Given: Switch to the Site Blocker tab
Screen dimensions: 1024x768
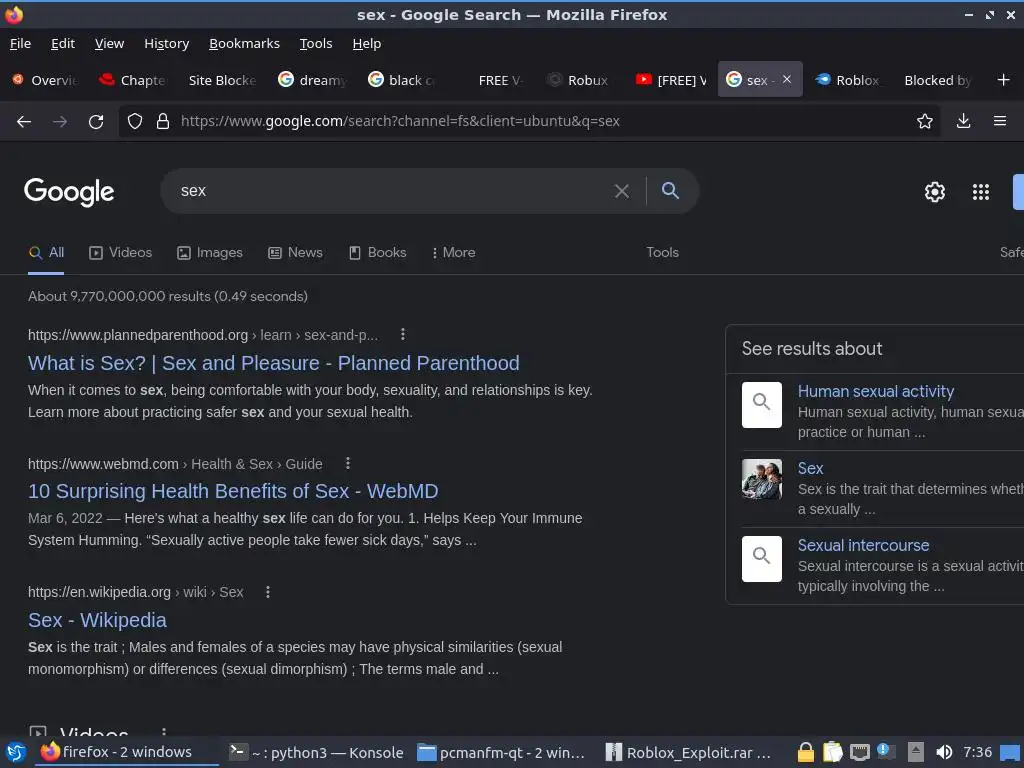Looking at the screenshot, I should 222,80.
